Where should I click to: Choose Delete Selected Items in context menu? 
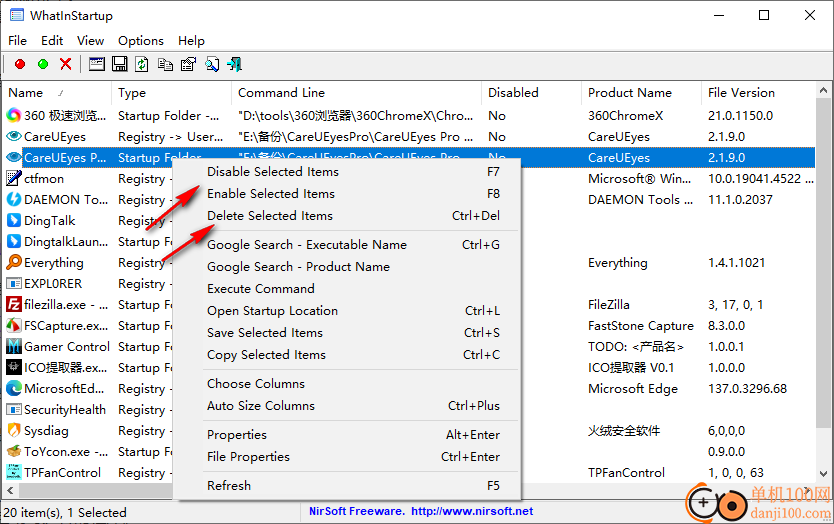click(x=348, y=215)
